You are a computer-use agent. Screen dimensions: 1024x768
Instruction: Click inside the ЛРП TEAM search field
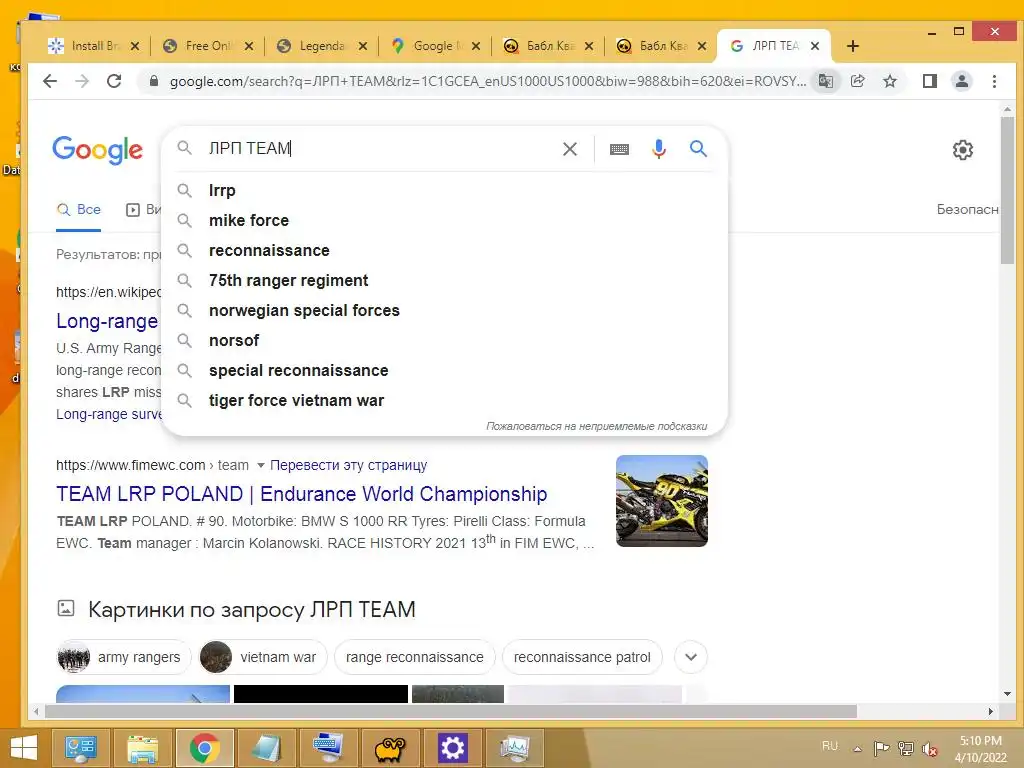(379, 149)
